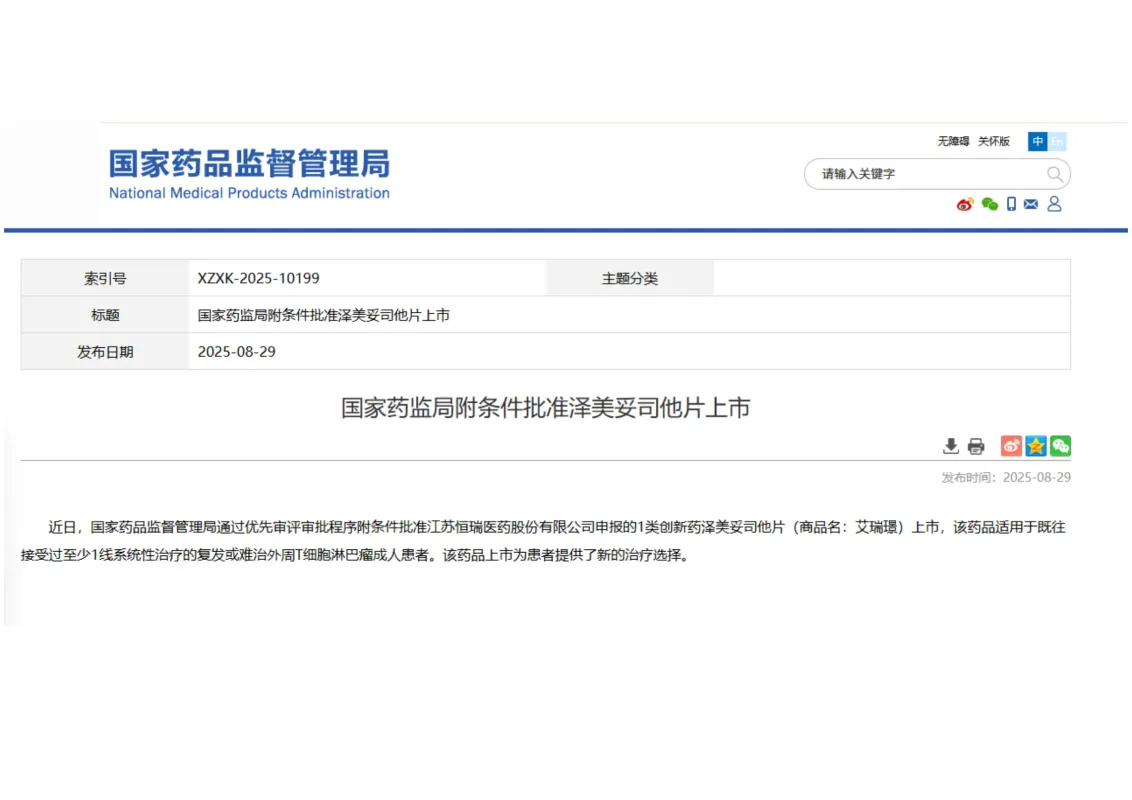Share the article to WeChat
The width and height of the screenshot is (1132, 800).
click(1060, 445)
